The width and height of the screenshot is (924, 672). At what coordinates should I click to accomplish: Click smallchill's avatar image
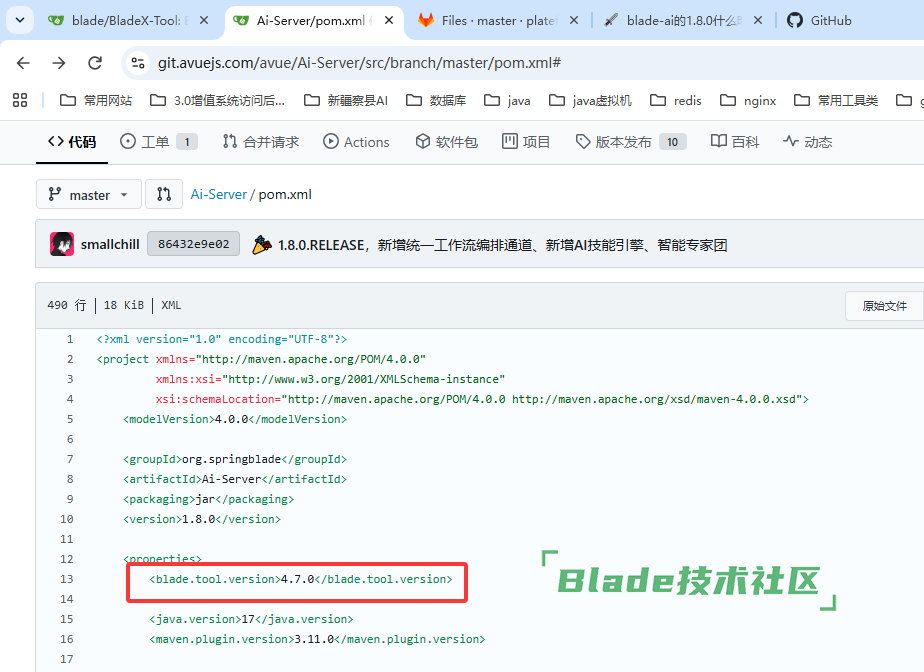point(62,244)
